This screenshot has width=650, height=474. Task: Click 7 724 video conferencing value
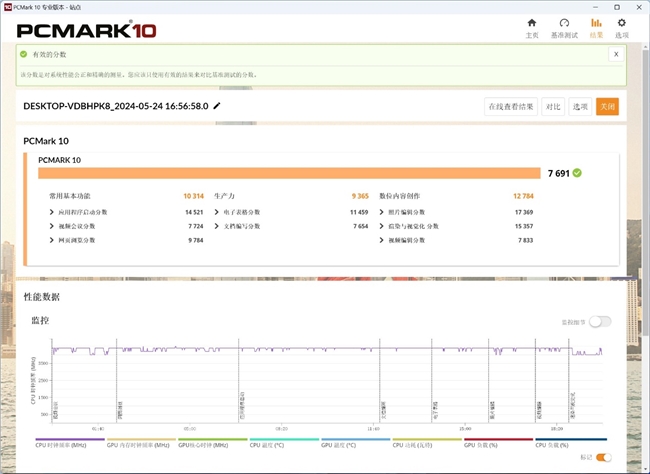point(196,226)
